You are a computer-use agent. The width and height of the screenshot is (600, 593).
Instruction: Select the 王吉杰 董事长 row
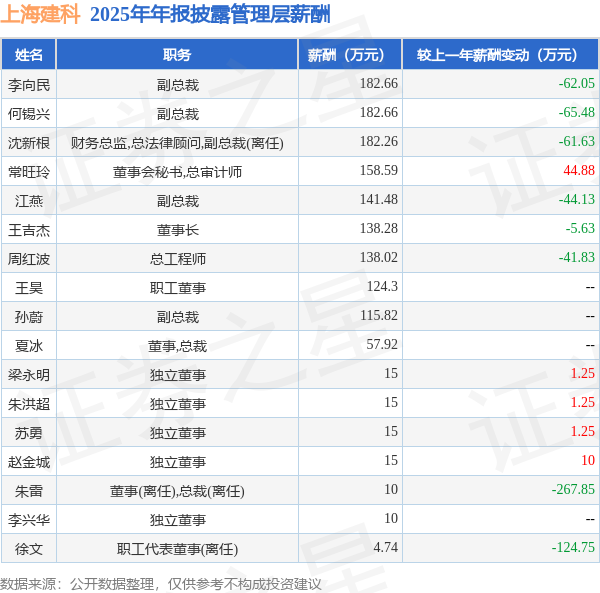[x=300, y=230]
